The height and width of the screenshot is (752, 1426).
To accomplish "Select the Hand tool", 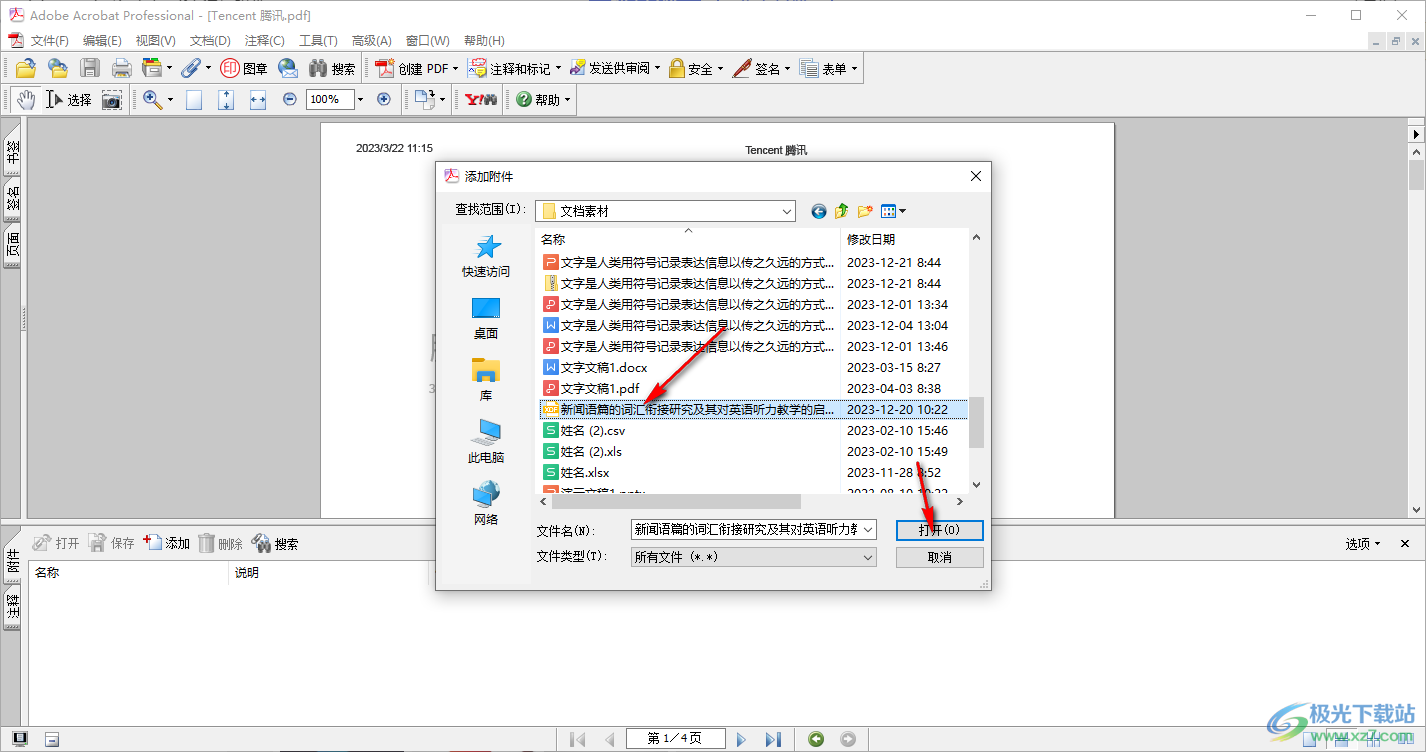I will (x=26, y=99).
